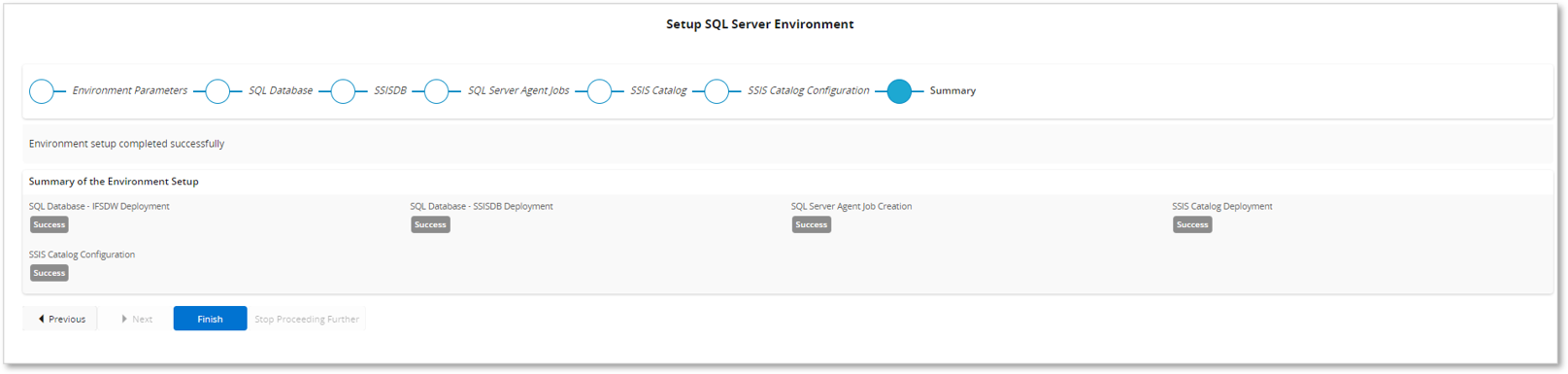Viewport: 1568px width, 374px height.
Task: Click the Next button's arrow icon
Action: 124,319
